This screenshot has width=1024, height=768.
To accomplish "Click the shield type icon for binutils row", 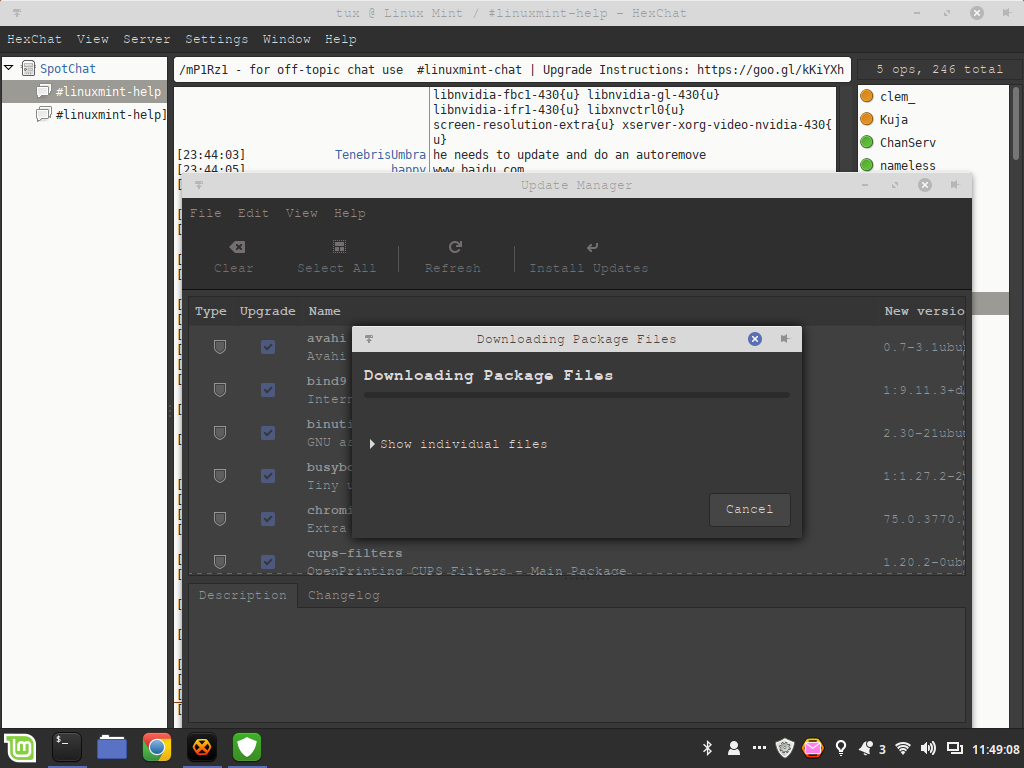I will click(220, 433).
